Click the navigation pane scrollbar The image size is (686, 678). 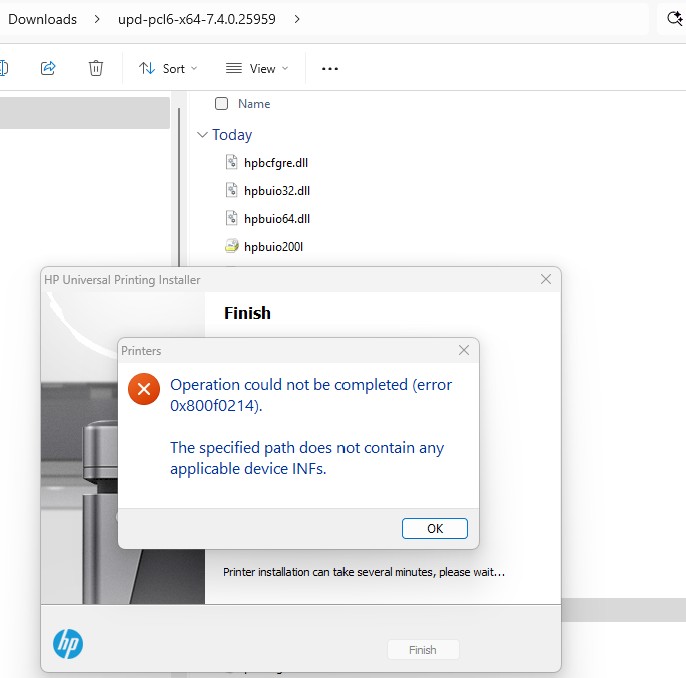tap(179, 187)
